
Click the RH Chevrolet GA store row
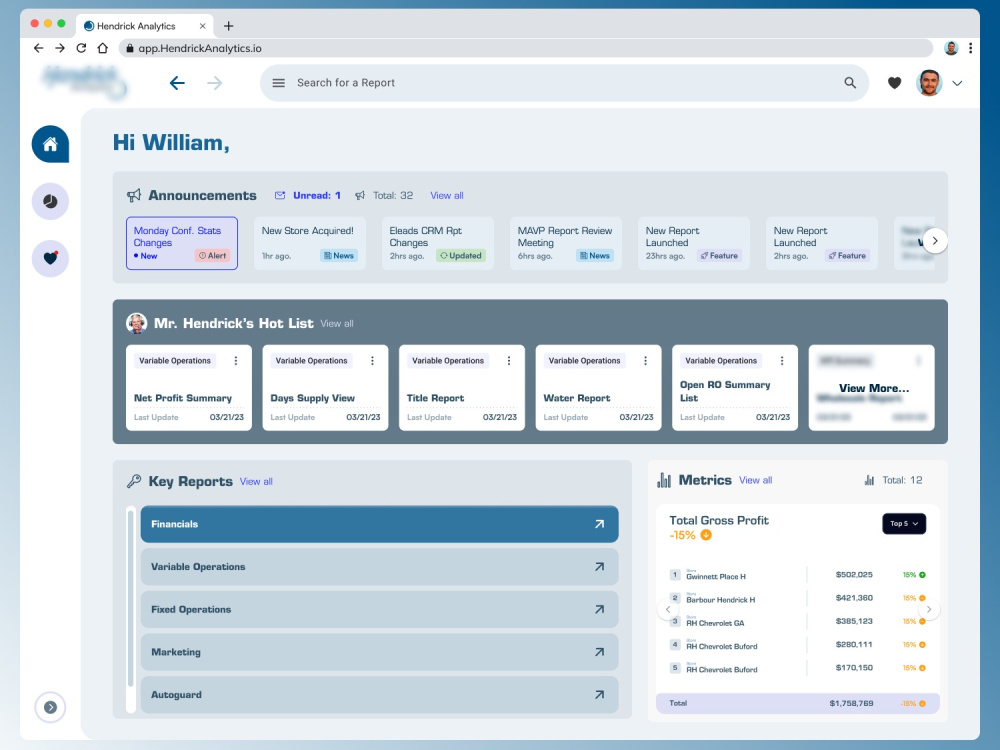click(797, 622)
